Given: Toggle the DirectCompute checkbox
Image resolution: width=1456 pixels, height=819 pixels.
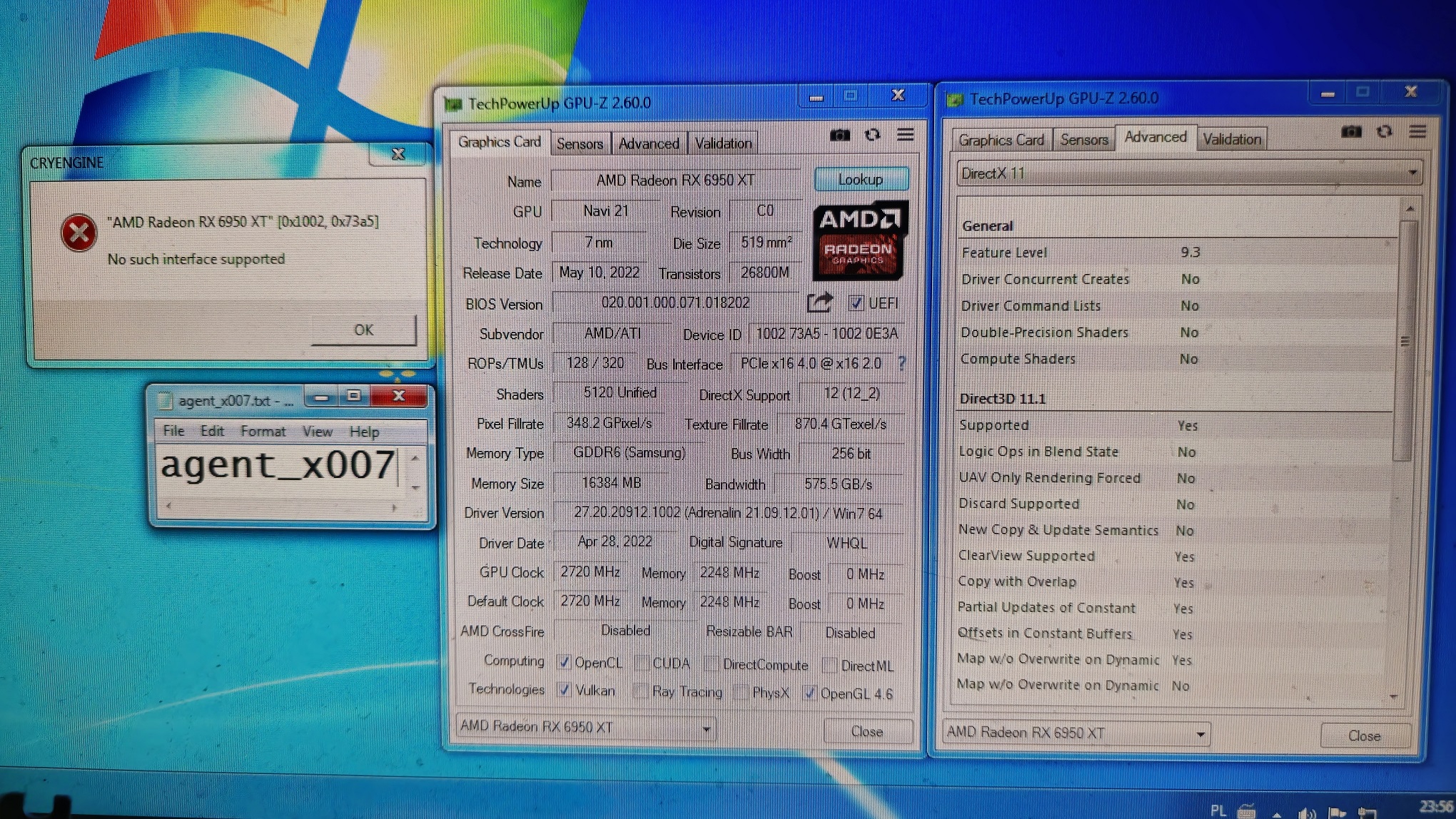Looking at the screenshot, I should click(712, 663).
